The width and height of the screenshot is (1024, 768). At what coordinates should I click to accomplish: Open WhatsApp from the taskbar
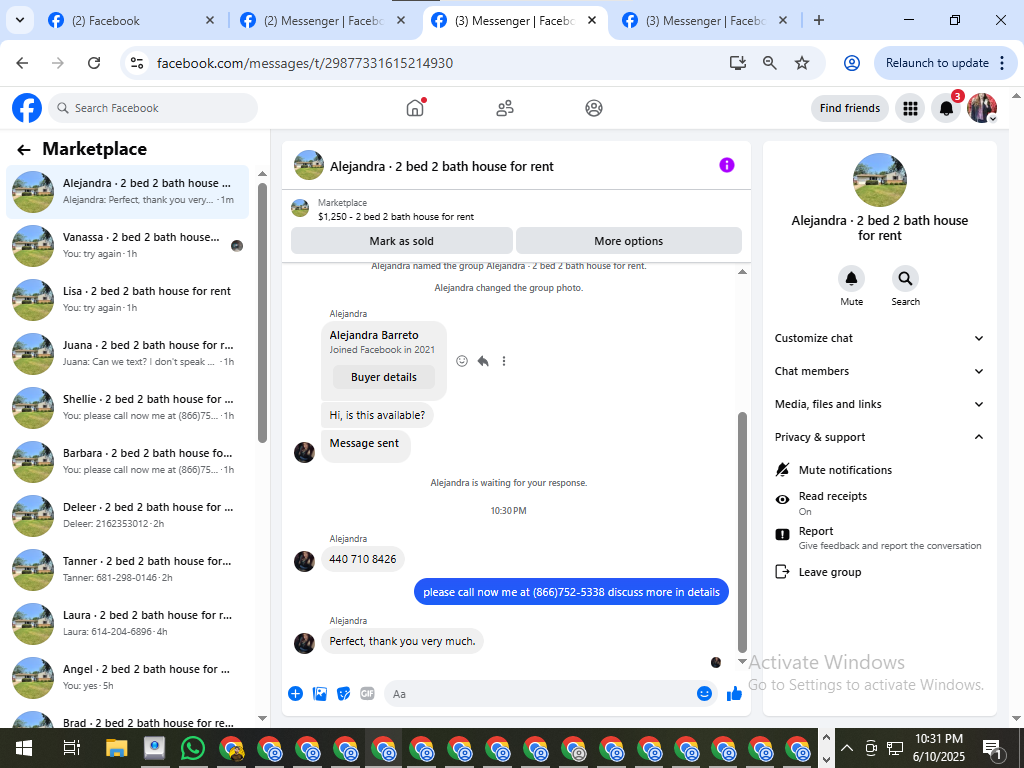[x=192, y=748]
